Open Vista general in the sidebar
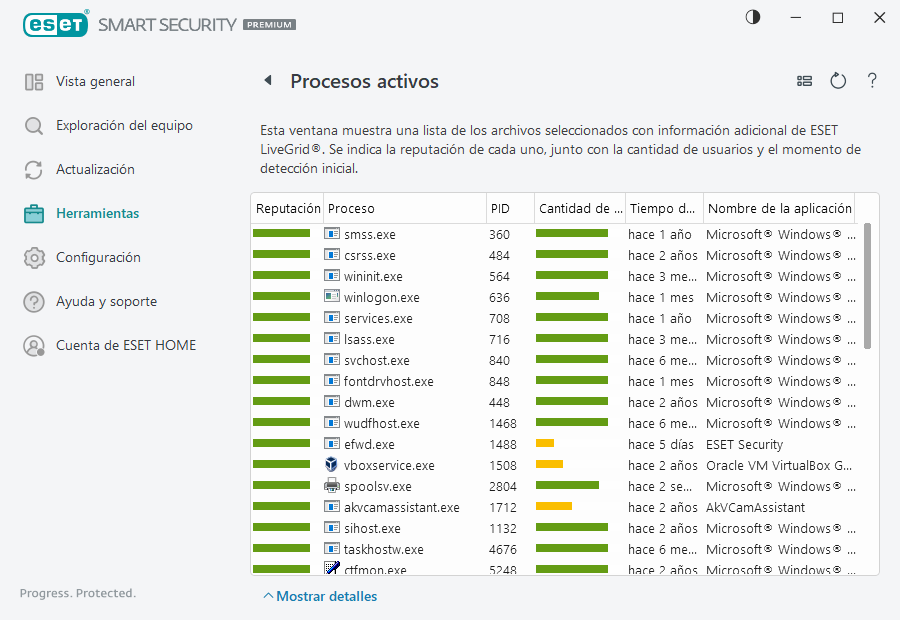The height and width of the screenshot is (620, 900). 95,82
